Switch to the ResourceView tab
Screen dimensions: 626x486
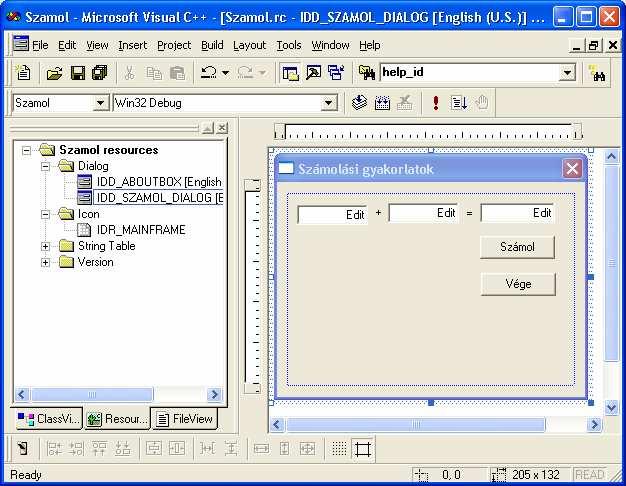pos(117,419)
